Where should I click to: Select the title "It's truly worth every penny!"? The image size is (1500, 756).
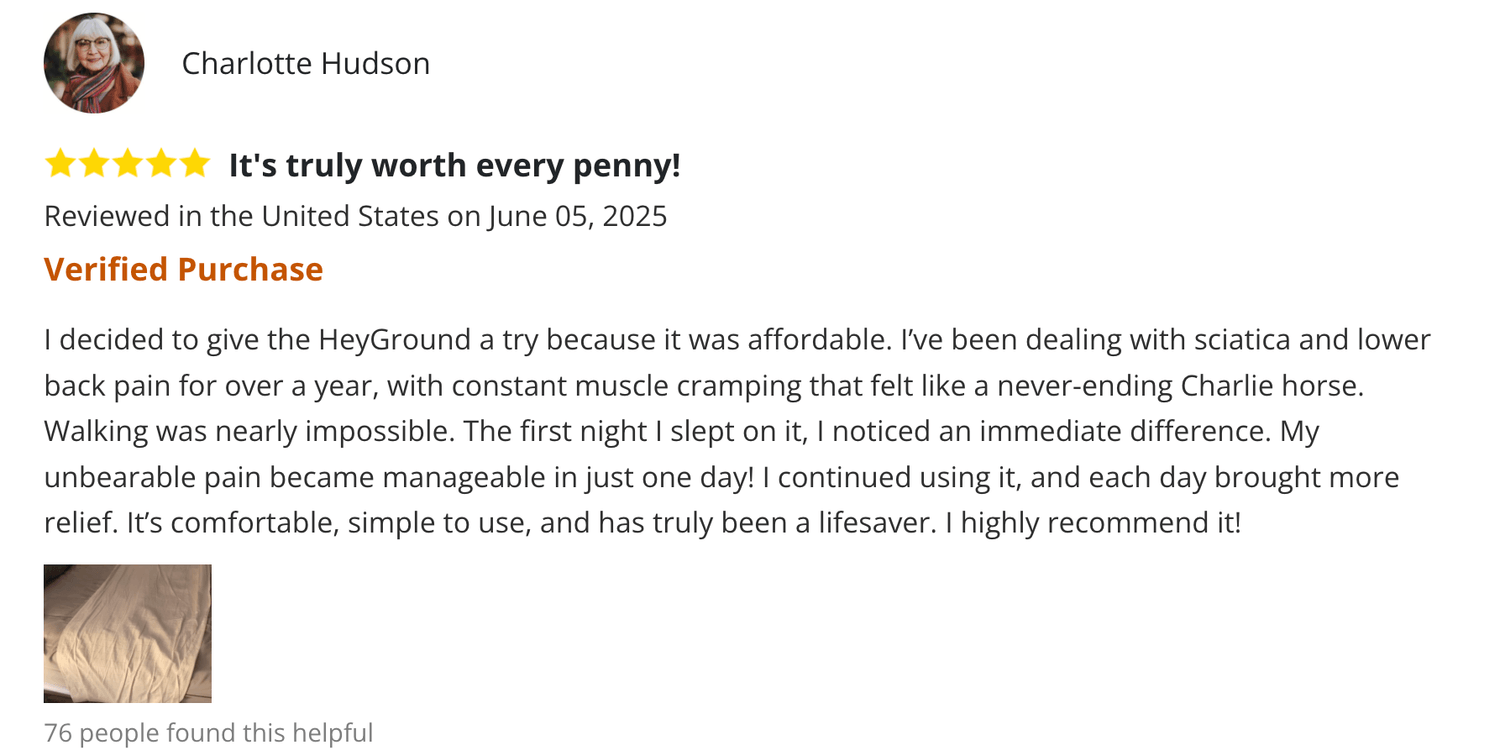click(x=454, y=165)
